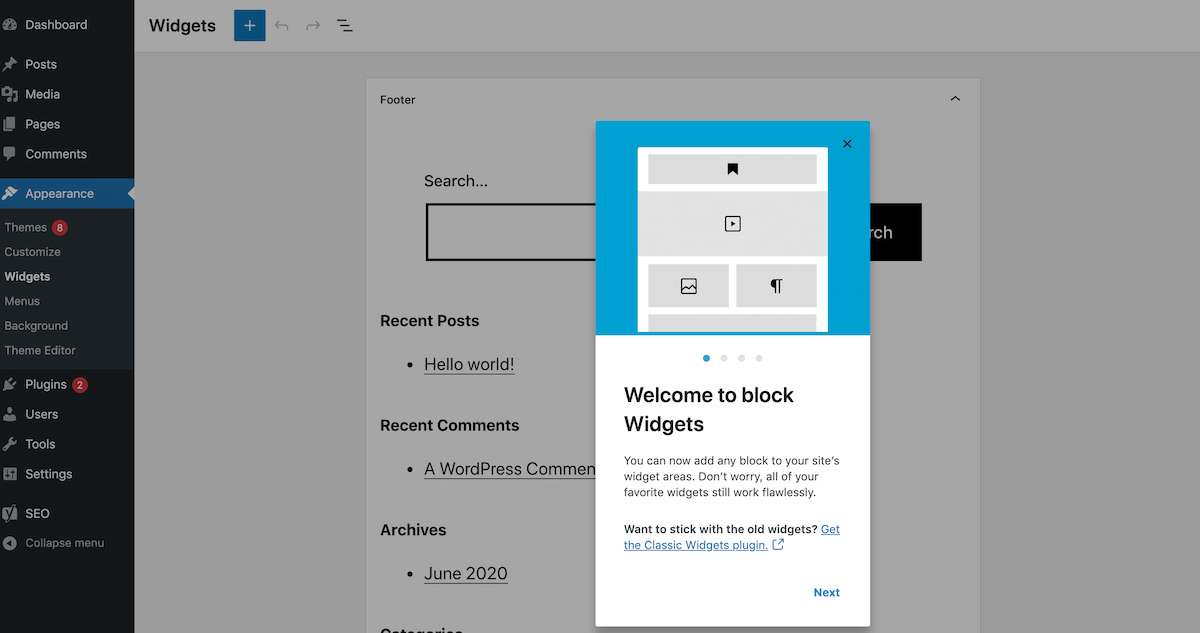The width and height of the screenshot is (1200, 633).
Task: Click the Collapse menu arrow icon
Action: coord(10,543)
